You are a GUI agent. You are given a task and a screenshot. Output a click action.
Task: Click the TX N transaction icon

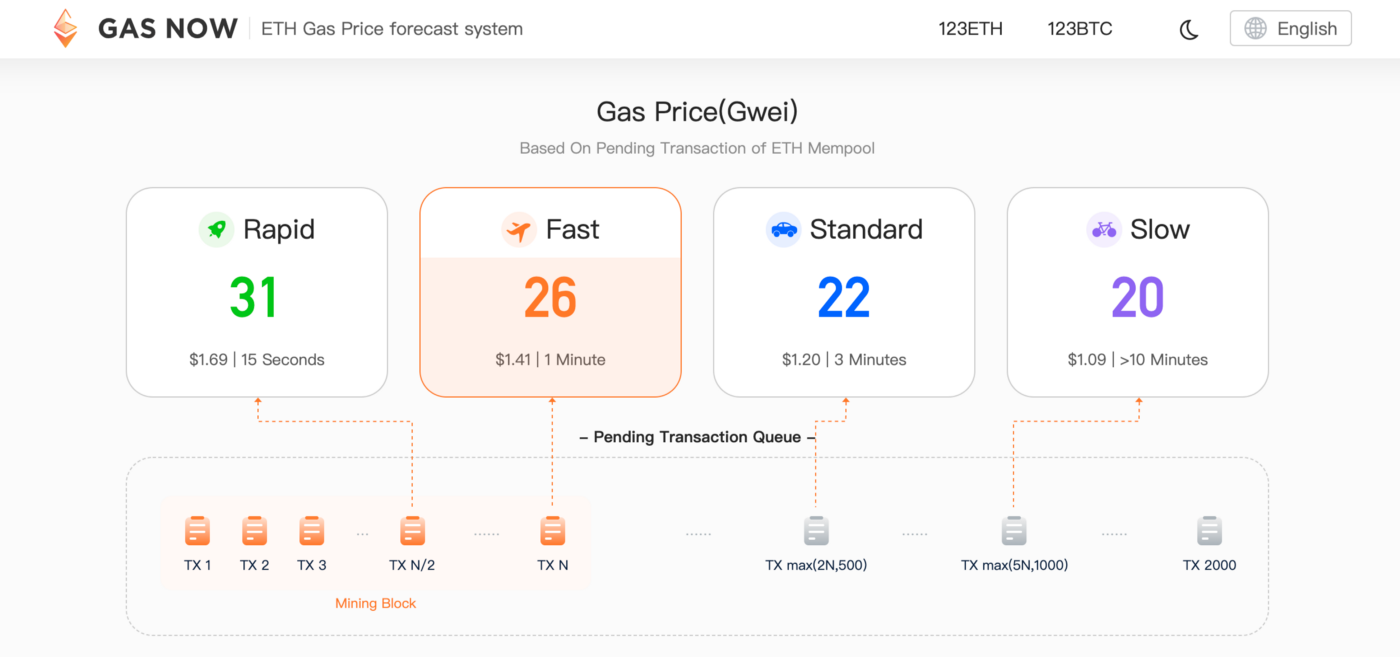553,531
